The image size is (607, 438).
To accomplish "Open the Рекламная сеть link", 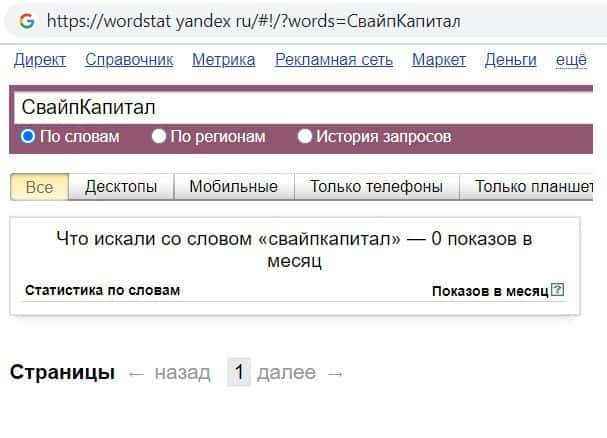I will point(334,60).
